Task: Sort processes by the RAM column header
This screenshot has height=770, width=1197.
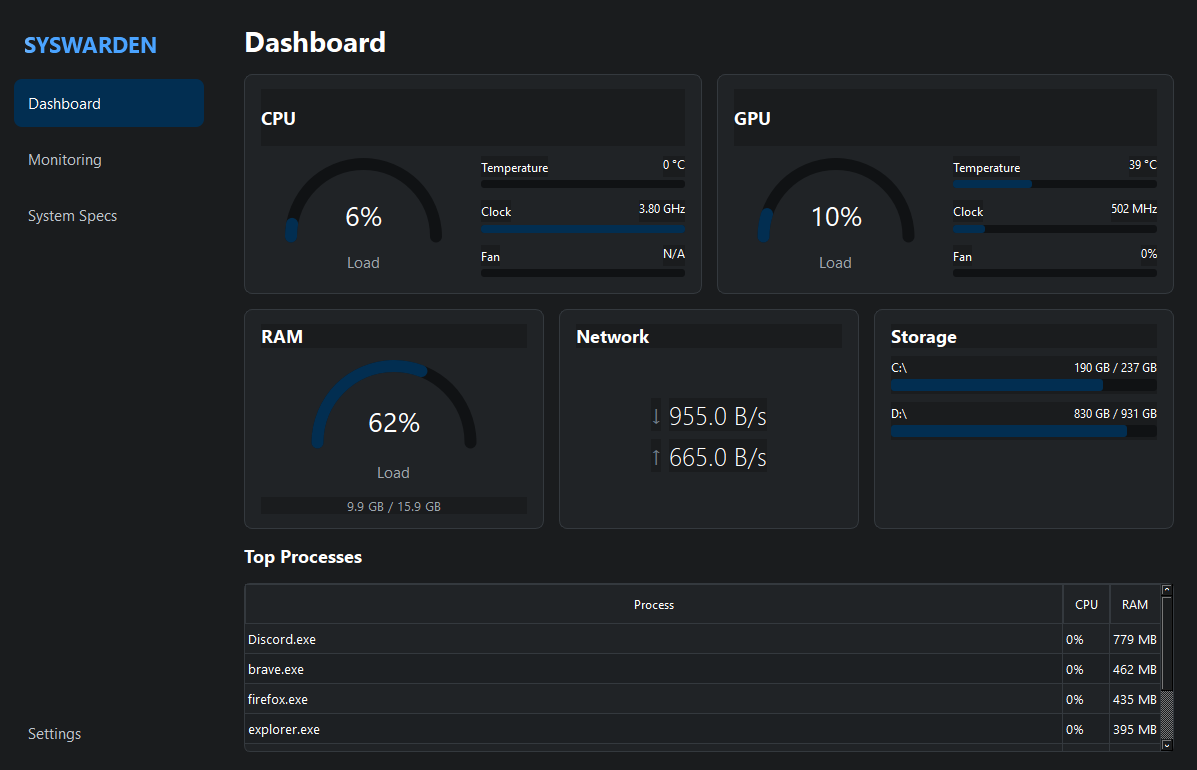Action: point(1135,604)
